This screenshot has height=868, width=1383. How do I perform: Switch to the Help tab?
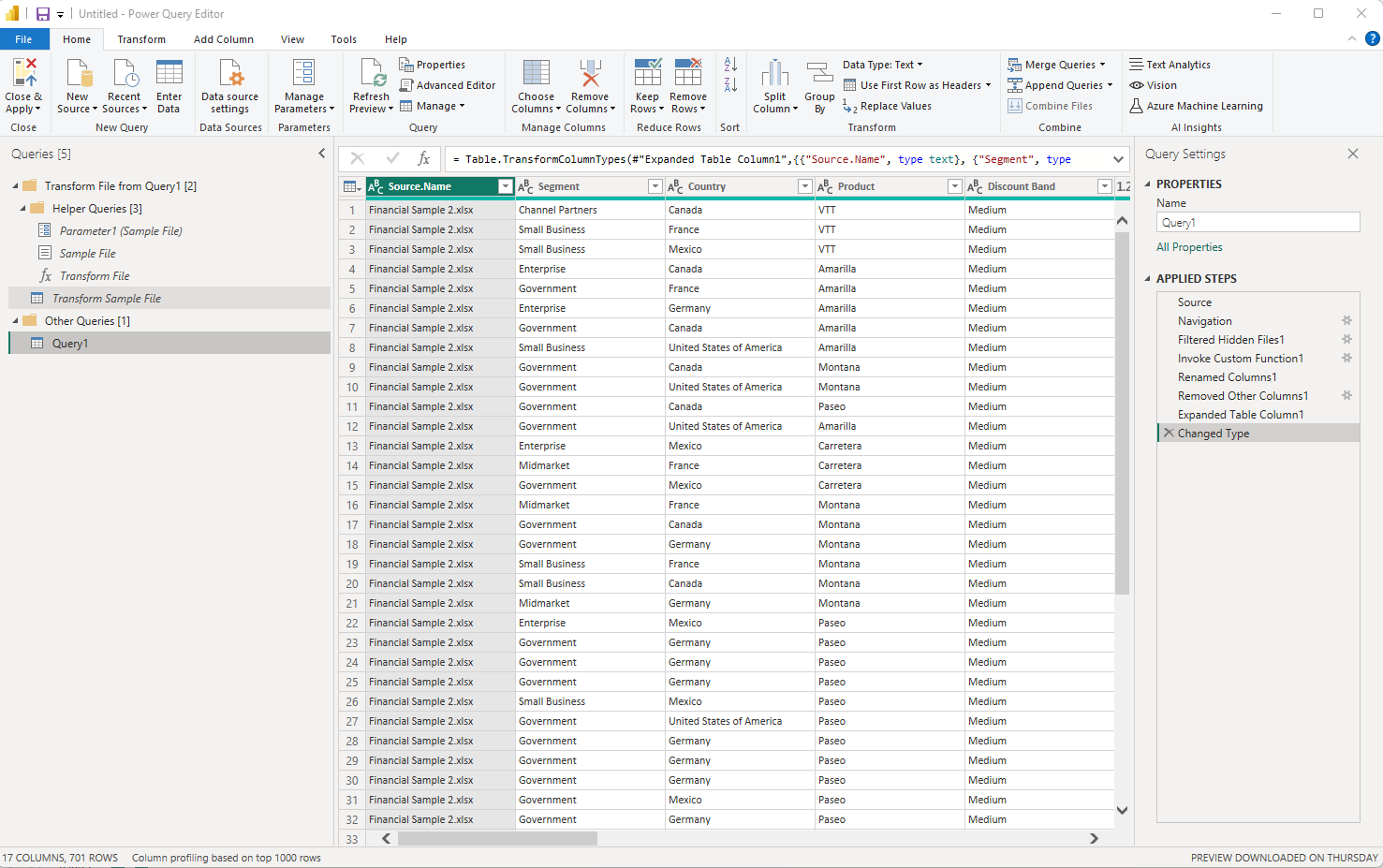[396, 39]
